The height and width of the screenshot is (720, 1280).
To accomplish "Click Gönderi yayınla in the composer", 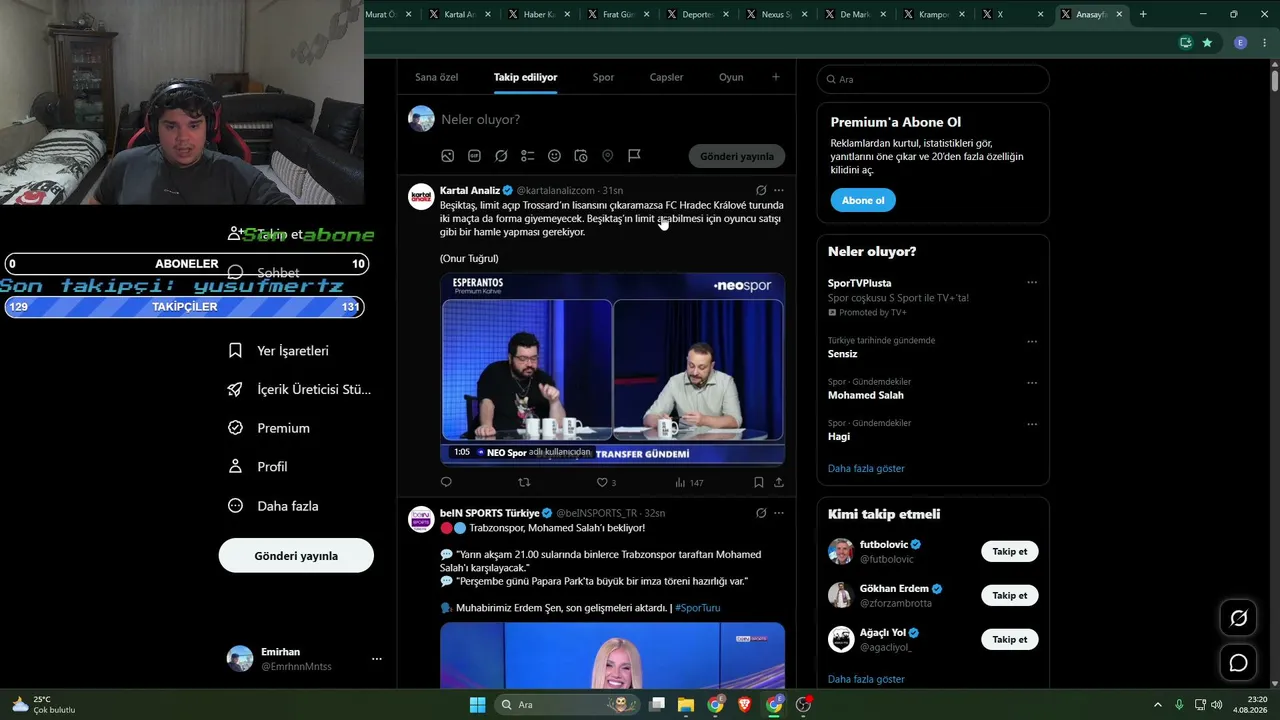I will pos(737,156).
